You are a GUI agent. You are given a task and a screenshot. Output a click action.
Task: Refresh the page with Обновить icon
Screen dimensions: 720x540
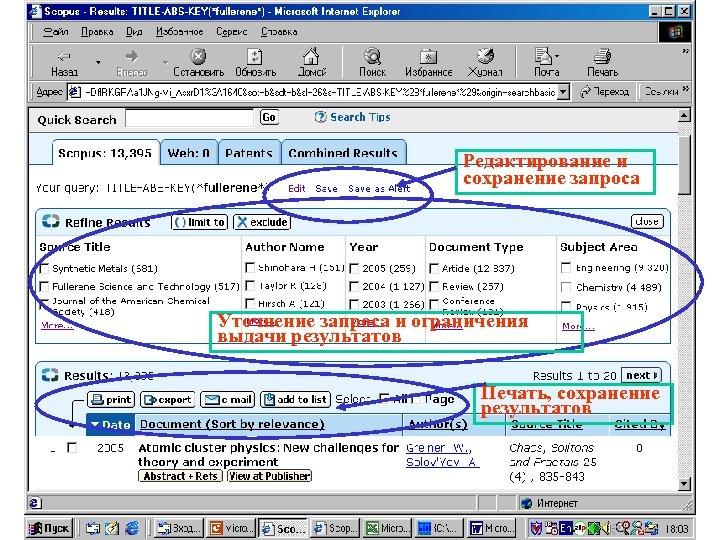pyautogui.click(x=254, y=56)
